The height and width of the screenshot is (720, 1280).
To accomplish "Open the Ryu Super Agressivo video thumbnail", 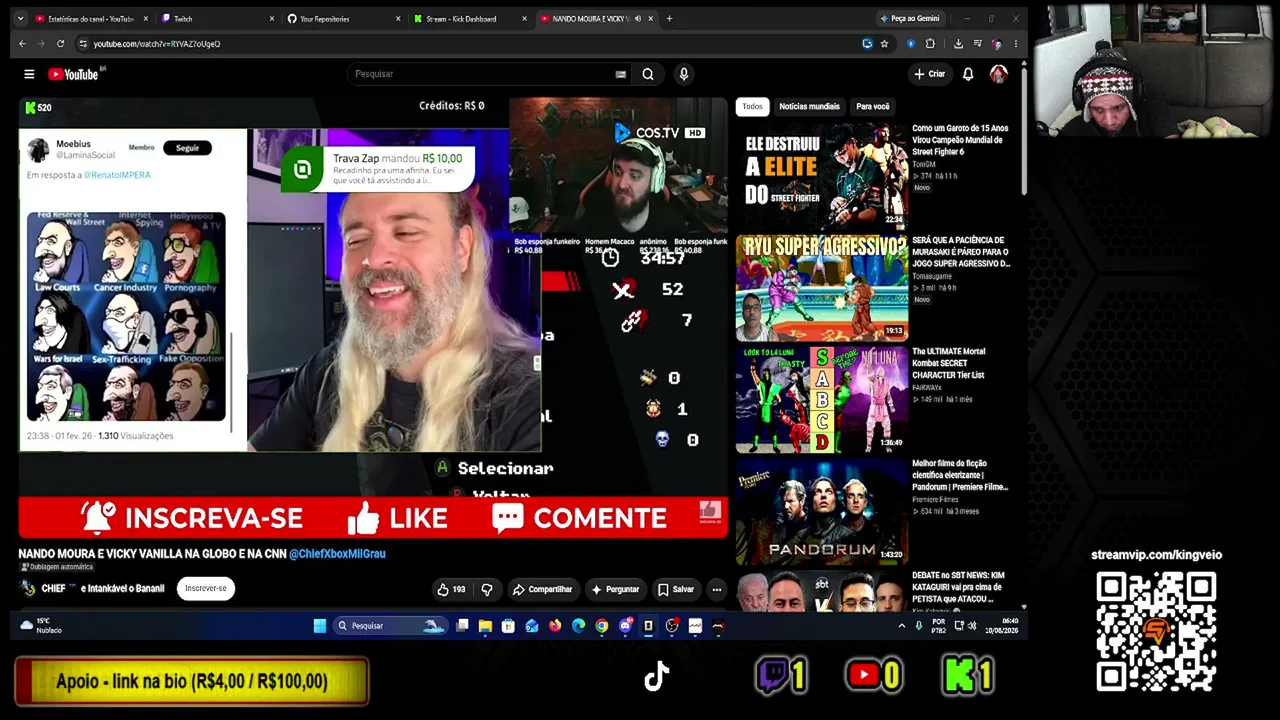I will pos(821,287).
